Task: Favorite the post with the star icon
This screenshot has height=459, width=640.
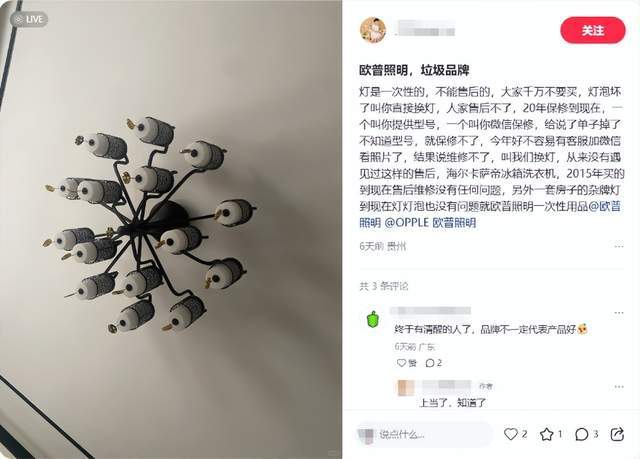Action: coord(547,434)
